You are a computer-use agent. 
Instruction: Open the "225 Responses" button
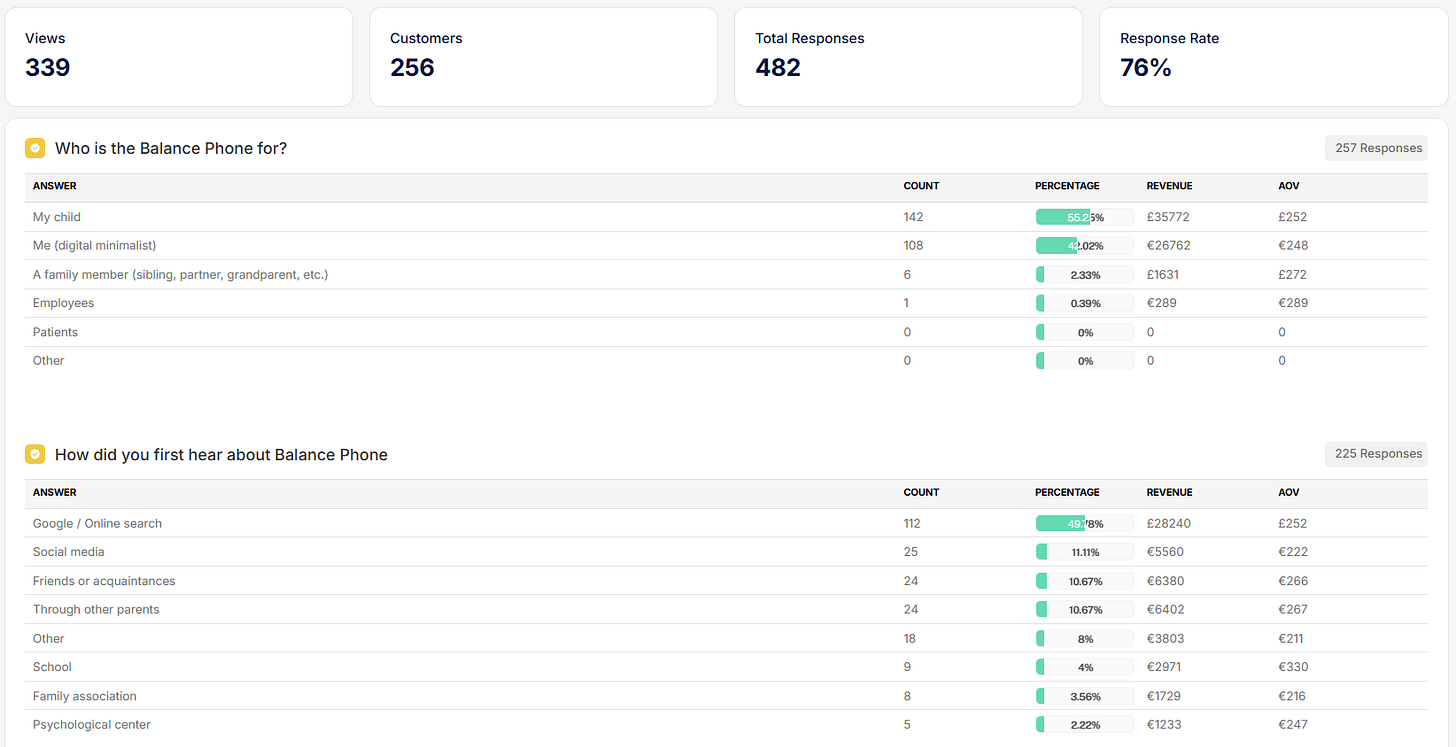[x=1376, y=454]
